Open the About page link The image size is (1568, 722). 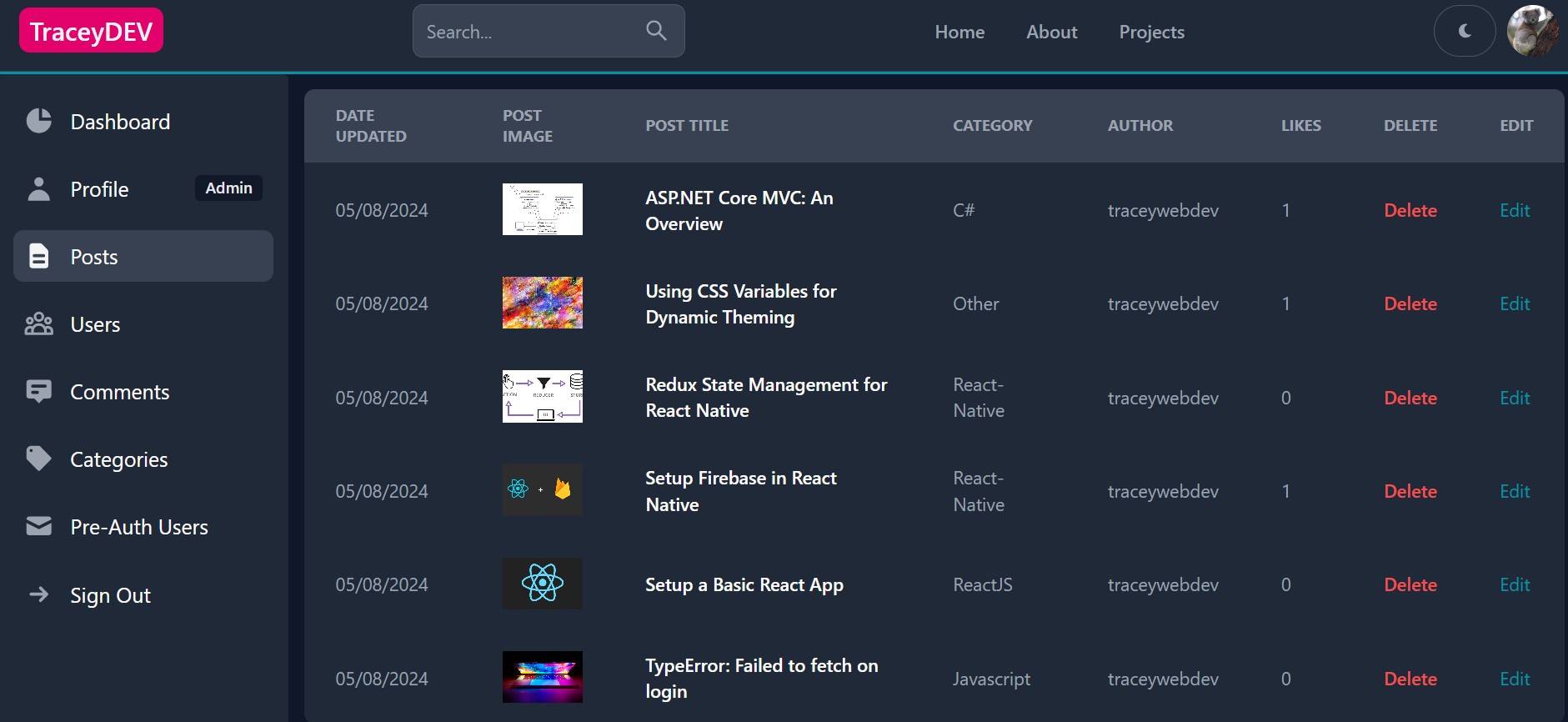[x=1051, y=32]
